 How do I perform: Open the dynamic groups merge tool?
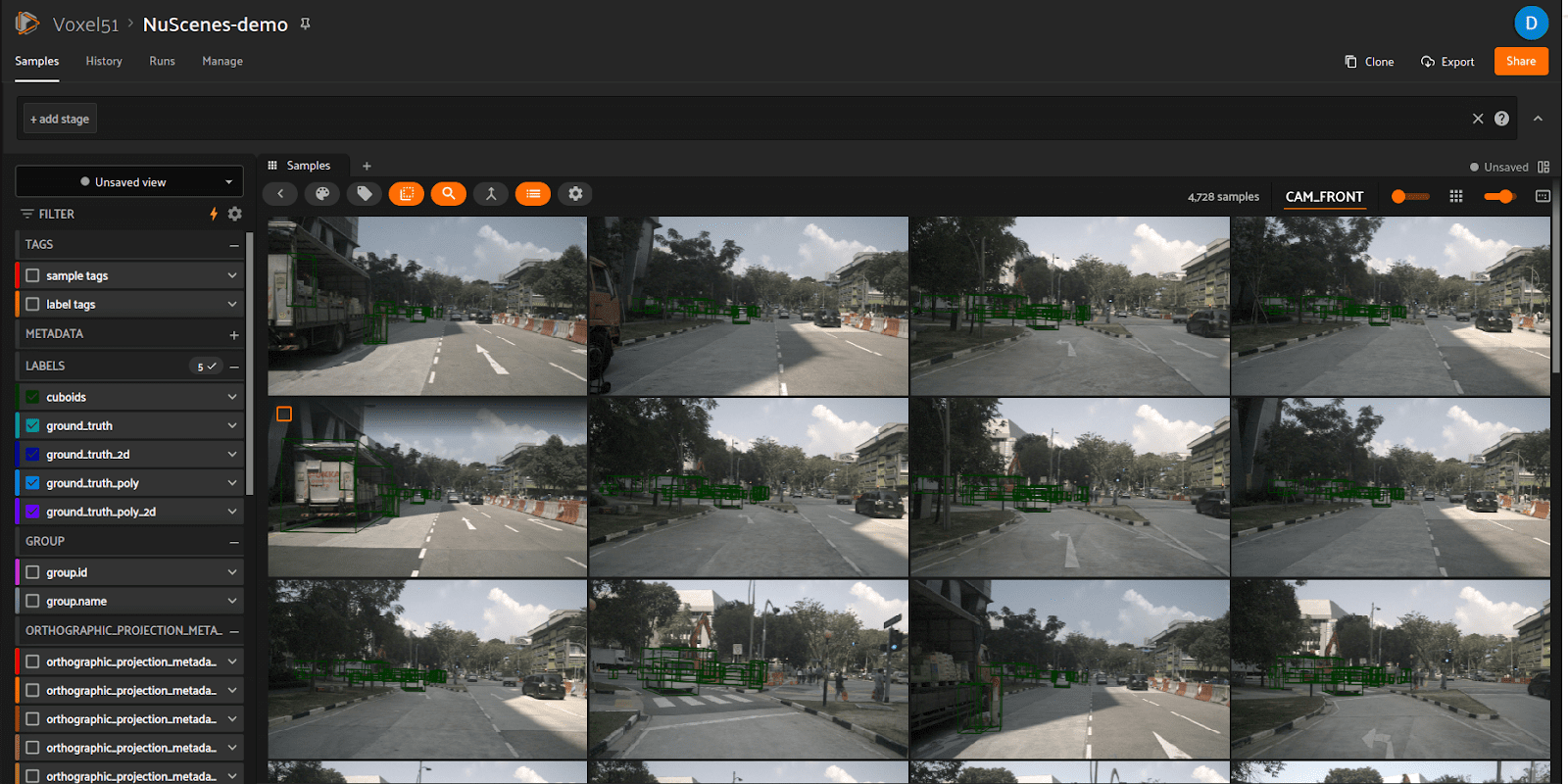[x=491, y=194]
